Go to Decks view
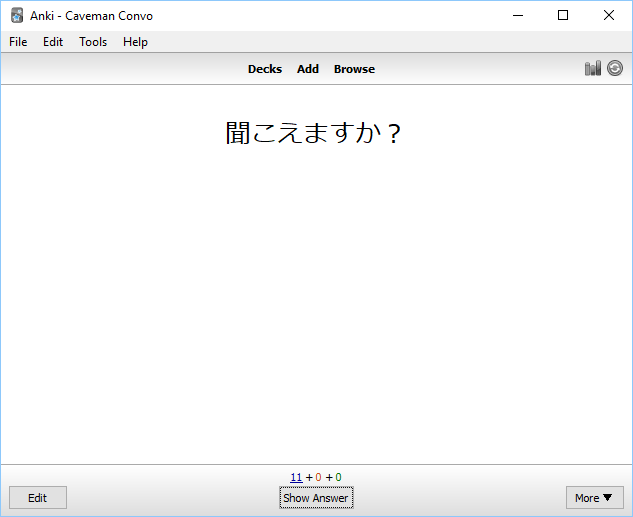The height and width of the screenshot is (517, 633). [x=265, y=69]
